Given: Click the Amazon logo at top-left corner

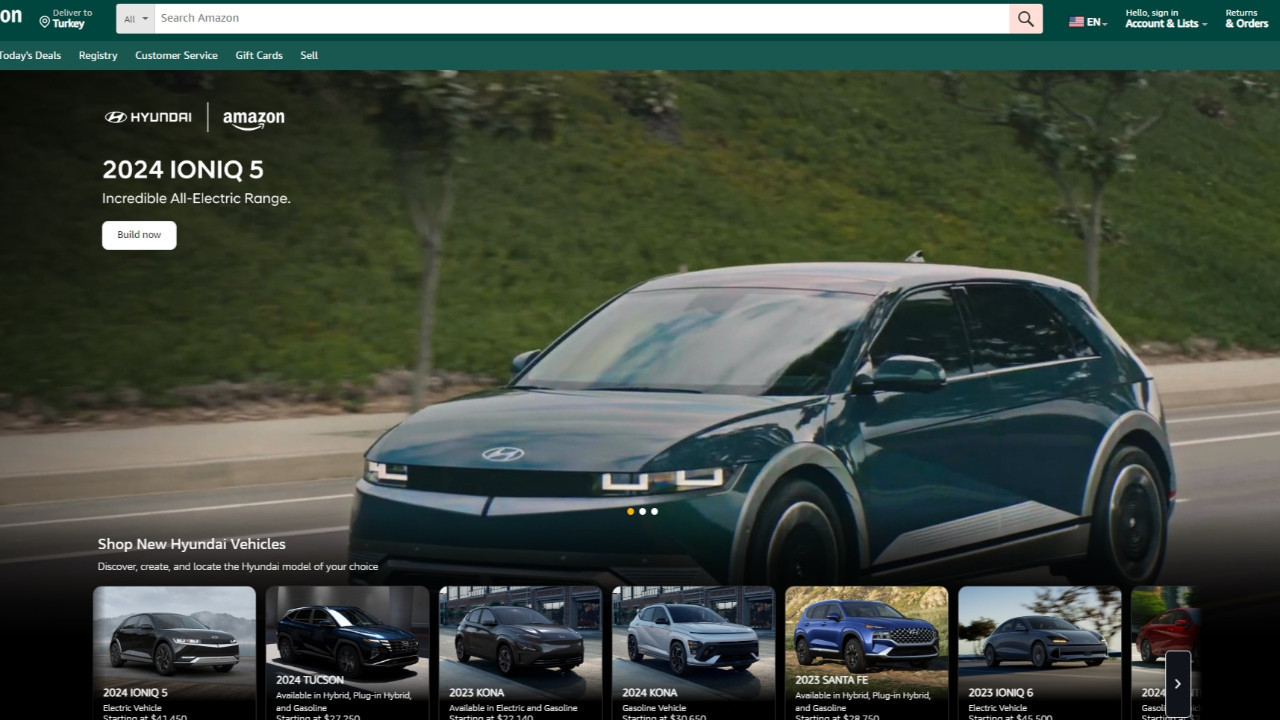Looking at the screenshot, I should [x=10, y=17].
